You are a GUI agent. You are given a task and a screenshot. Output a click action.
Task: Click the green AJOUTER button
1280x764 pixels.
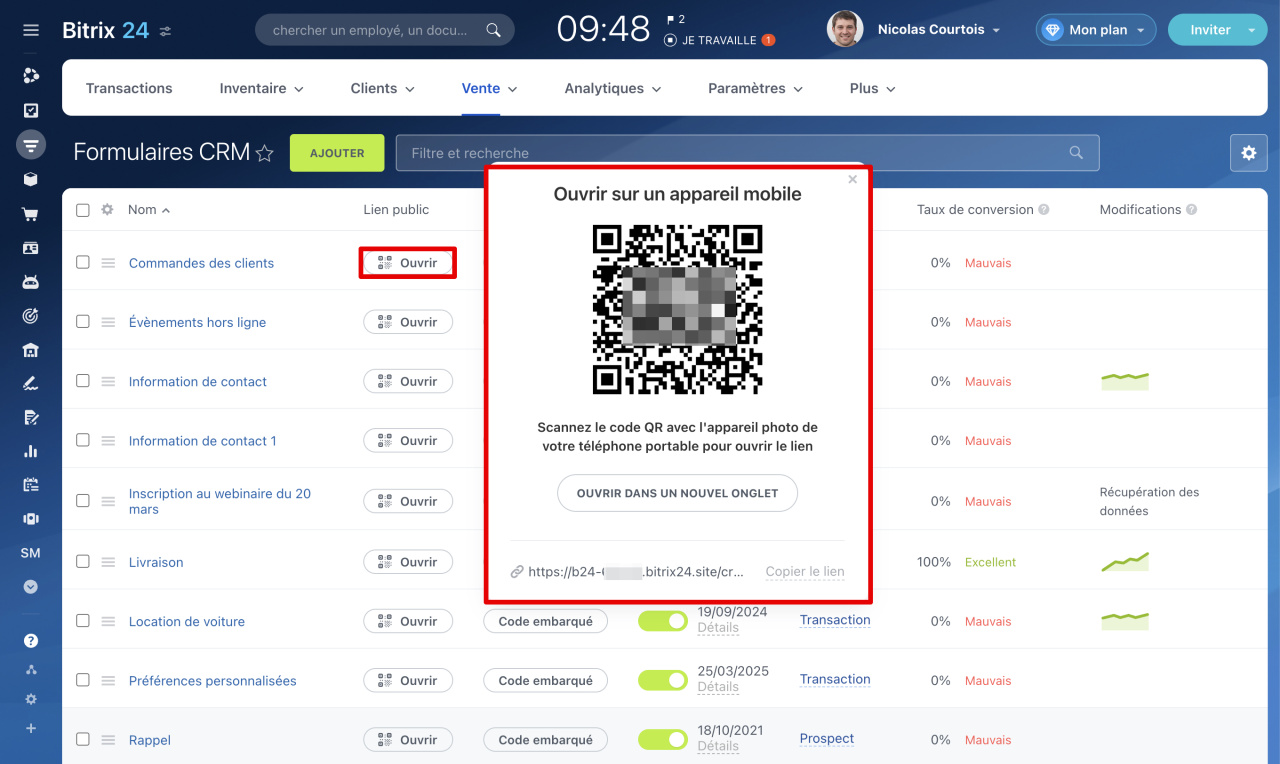click(x=337, y=153)
